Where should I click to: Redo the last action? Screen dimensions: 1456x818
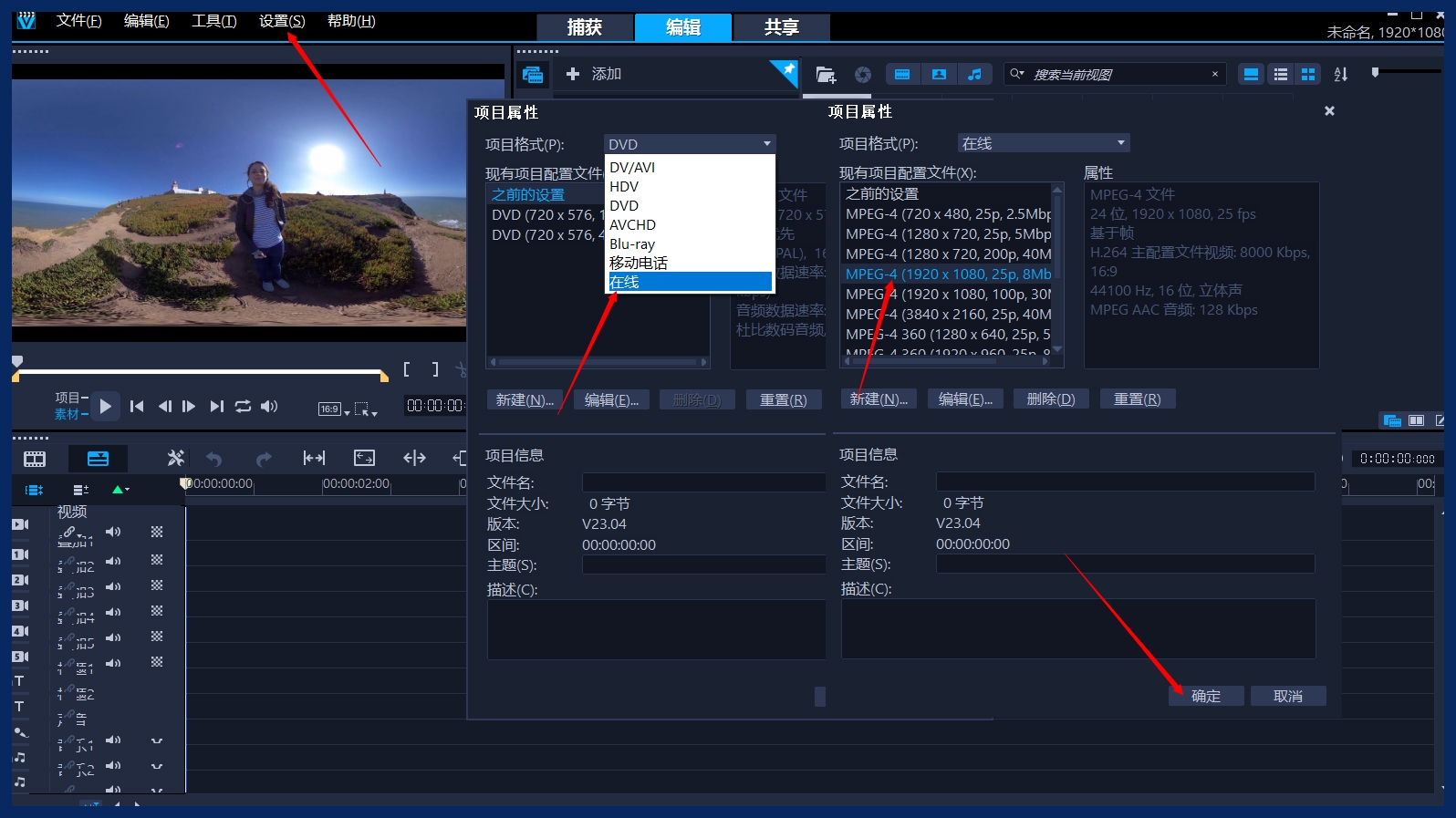[x=264, y=459]
